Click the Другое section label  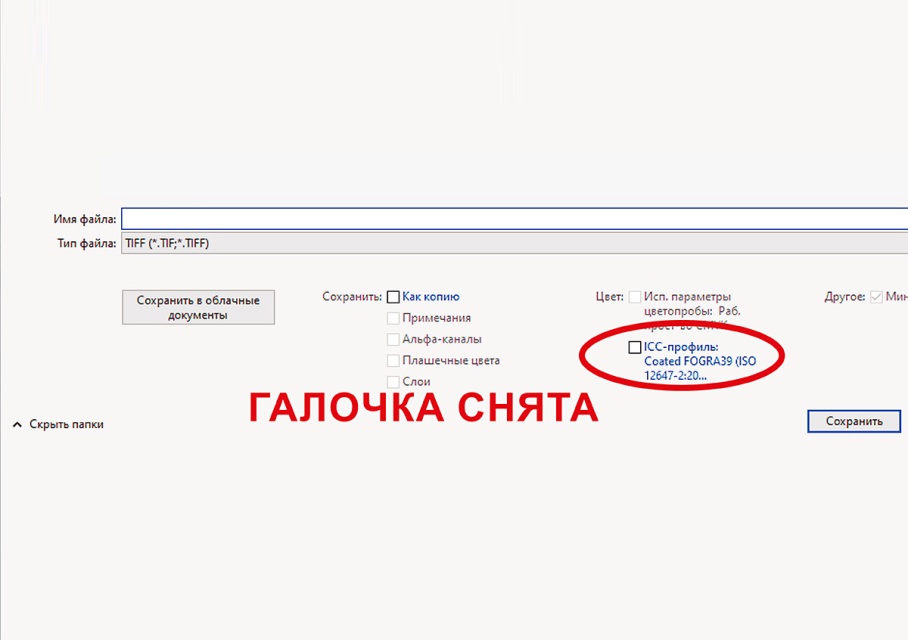[844, 297]
